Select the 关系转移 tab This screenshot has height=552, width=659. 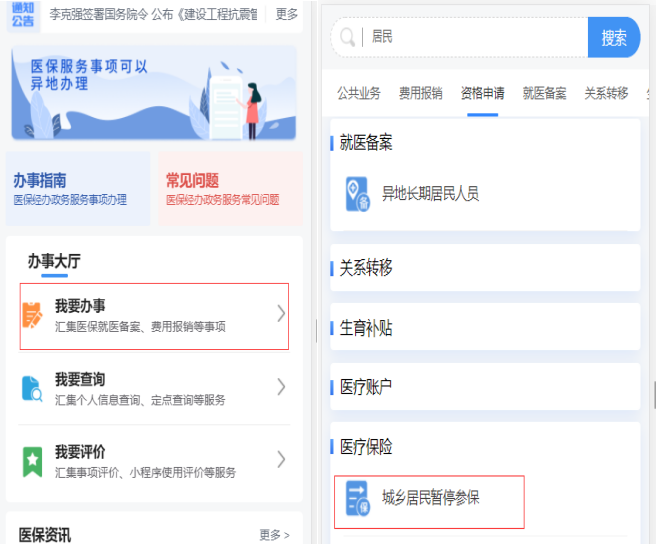[606, 94]
